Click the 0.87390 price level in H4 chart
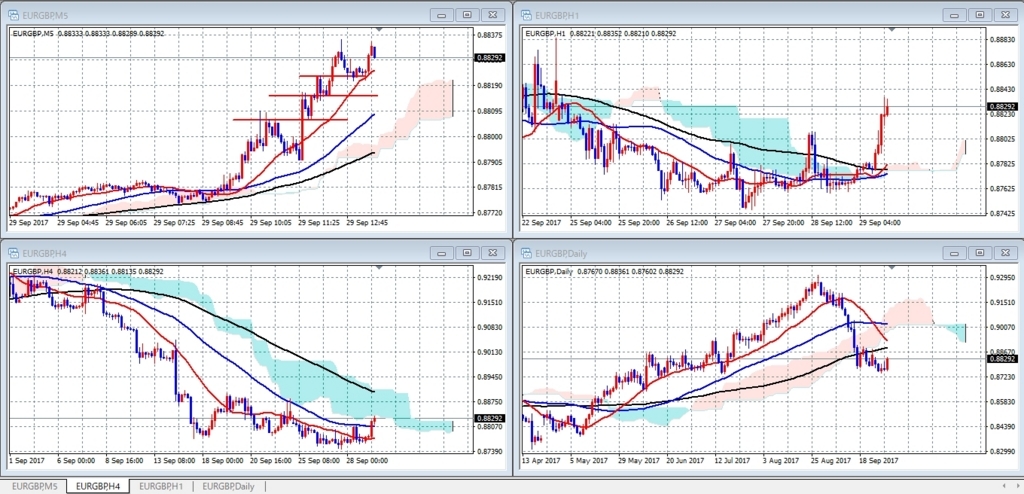Screen dimensions: 1024x494 (489, 452)
